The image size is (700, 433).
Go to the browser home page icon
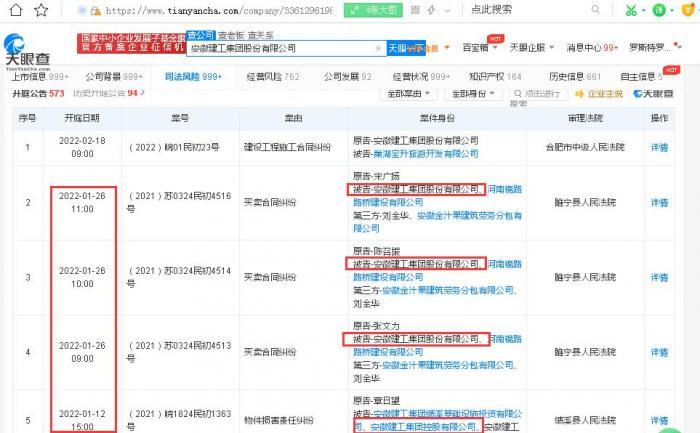(x=16, y=10)
